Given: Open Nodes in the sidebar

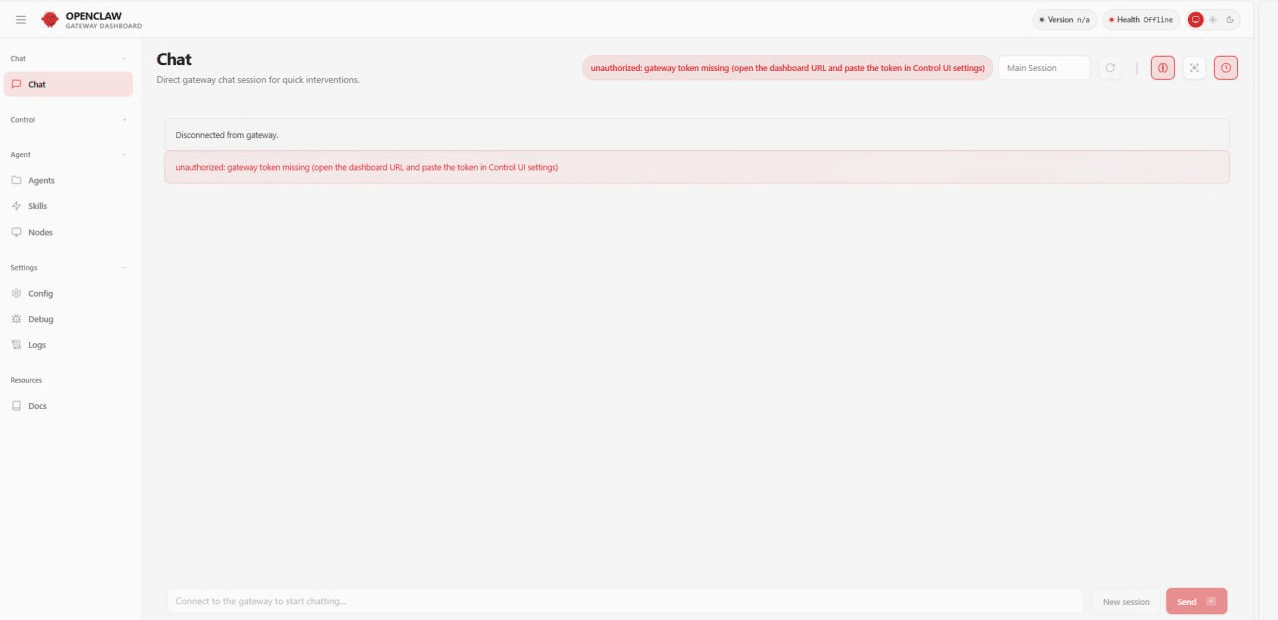Looking at the screenshot, I should click(x=40, y=232).
